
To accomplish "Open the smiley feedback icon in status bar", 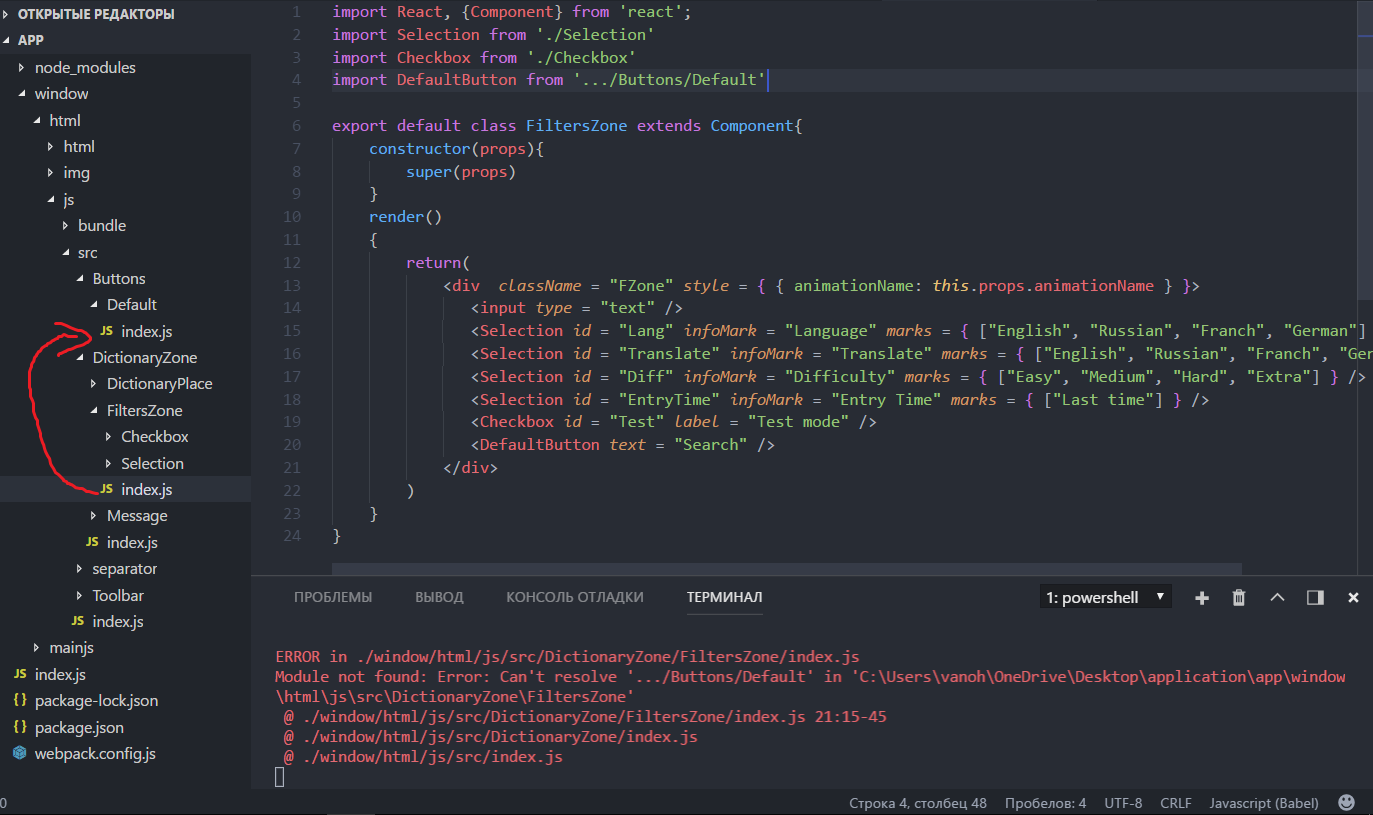I will [x=1347, y=802].
